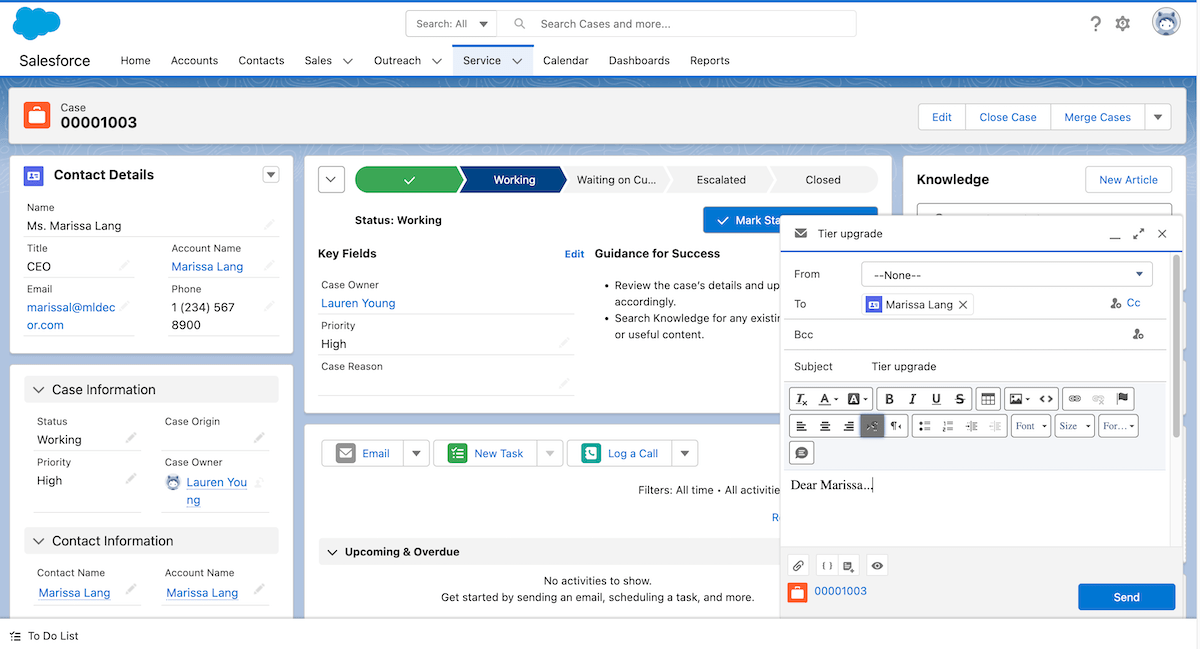1200x649 pixels.
Task: Open the setup gear icon
Action: [x=1123, y=24]
